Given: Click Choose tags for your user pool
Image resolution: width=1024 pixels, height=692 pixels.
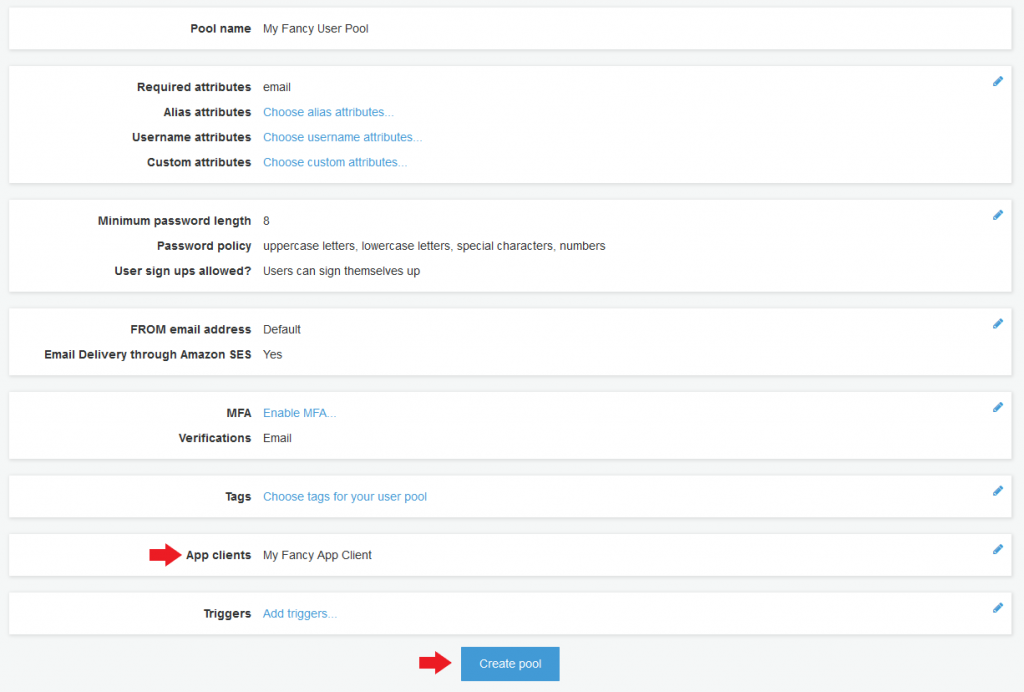Looking at the screenshot, I should (x=344, y=497).
